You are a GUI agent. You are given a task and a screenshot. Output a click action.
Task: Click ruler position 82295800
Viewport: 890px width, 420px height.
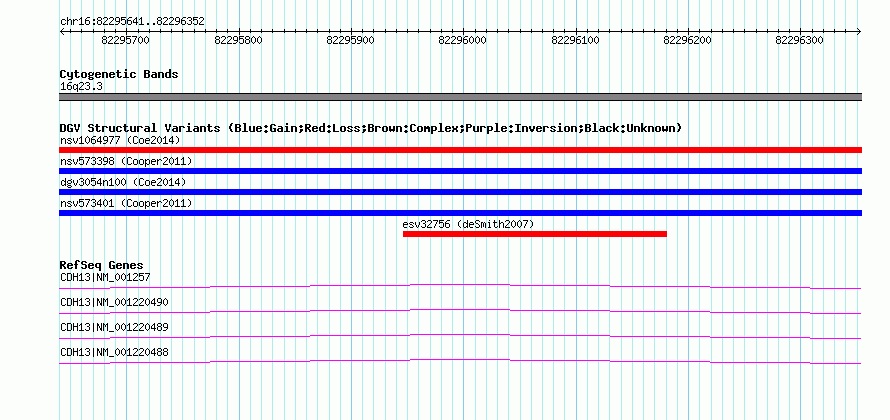tap(238, 40)
